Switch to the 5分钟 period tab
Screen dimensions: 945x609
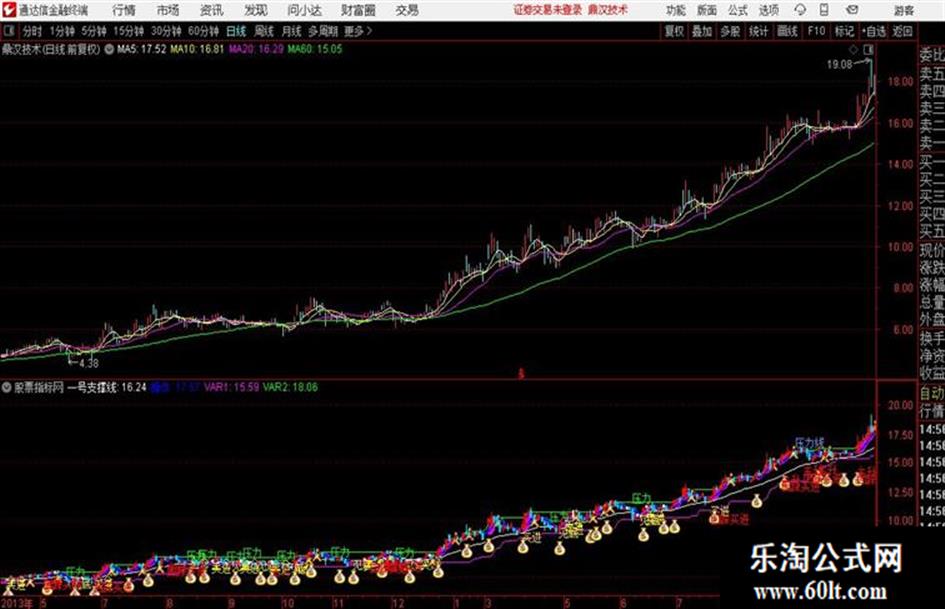(x=94, y=31)
